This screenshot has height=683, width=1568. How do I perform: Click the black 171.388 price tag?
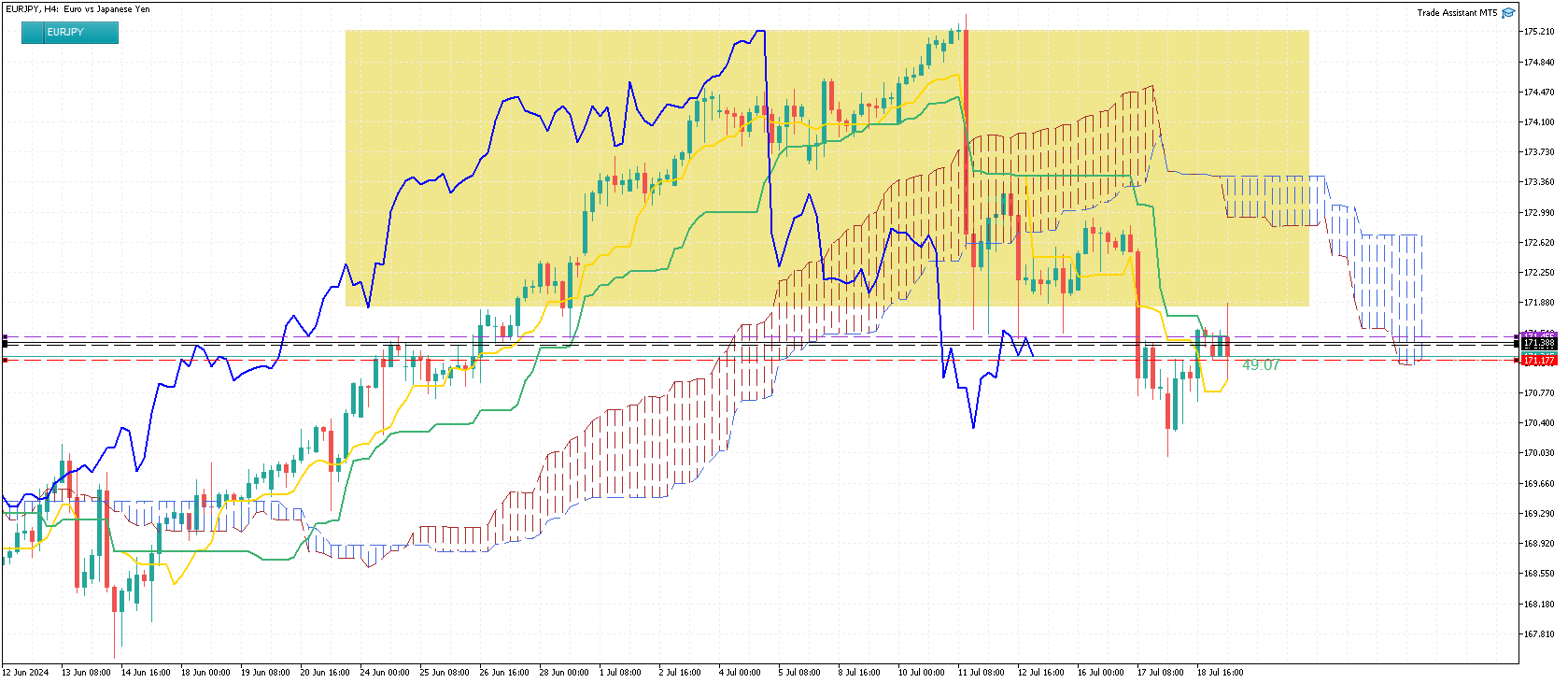click(x=1539, y=344)
